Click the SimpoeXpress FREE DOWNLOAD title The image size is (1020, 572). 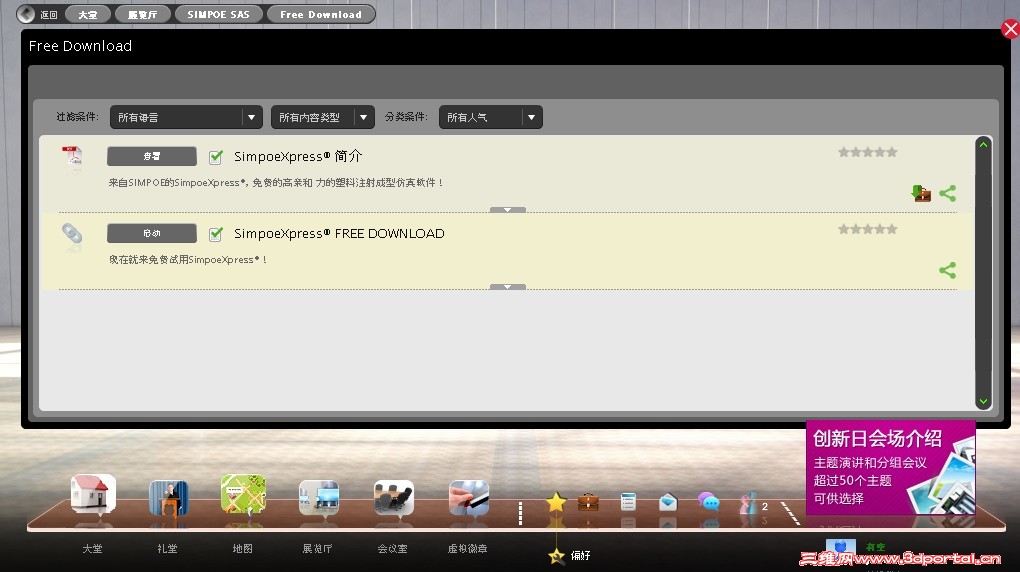(x=339, y=234)
